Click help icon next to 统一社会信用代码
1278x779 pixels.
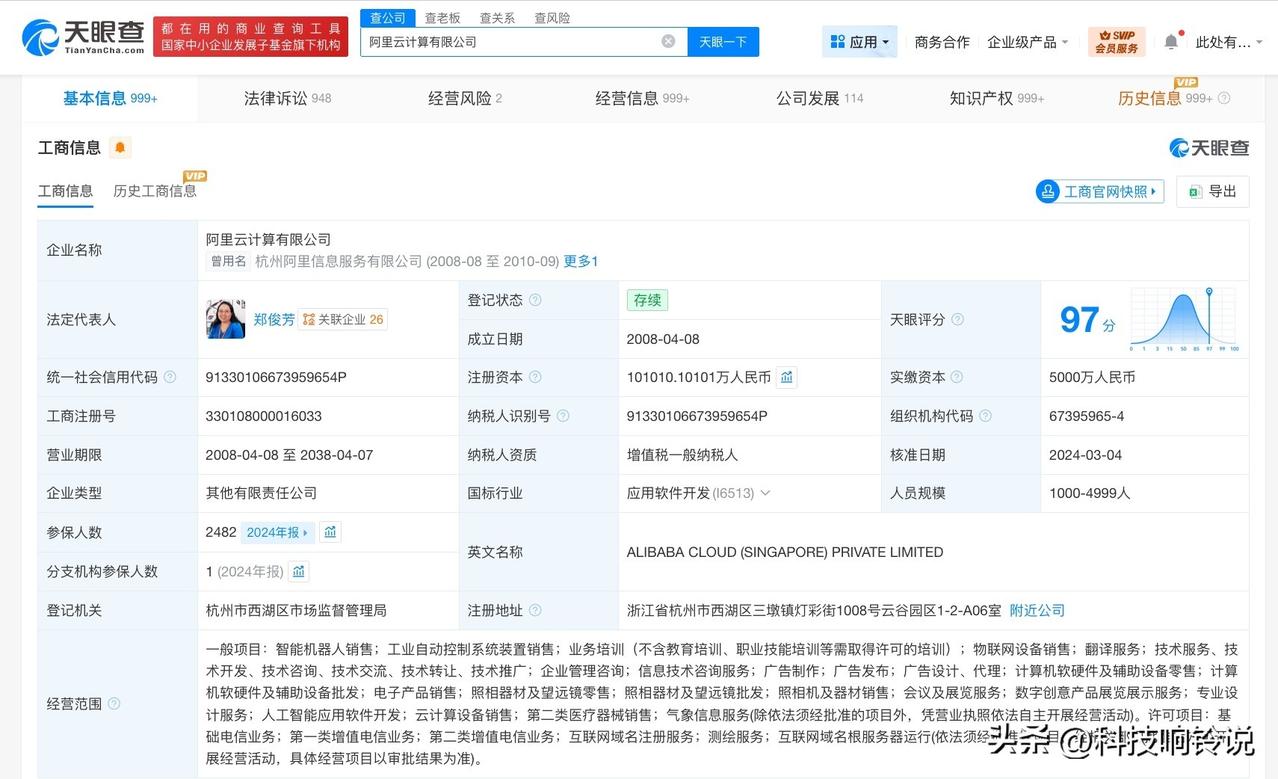(x=170, y=377)
